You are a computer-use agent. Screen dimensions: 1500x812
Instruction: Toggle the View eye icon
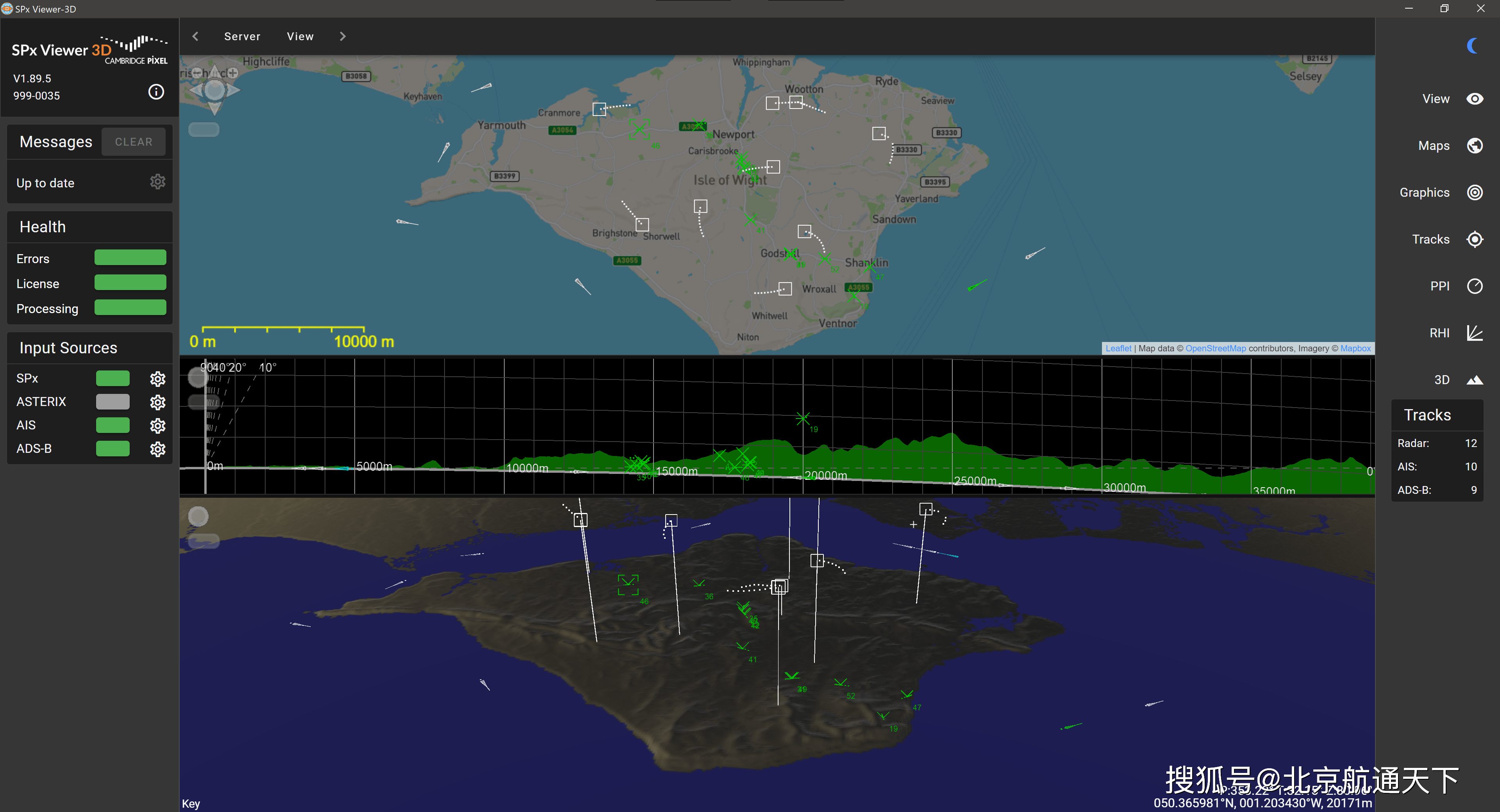coord(1474,99)
